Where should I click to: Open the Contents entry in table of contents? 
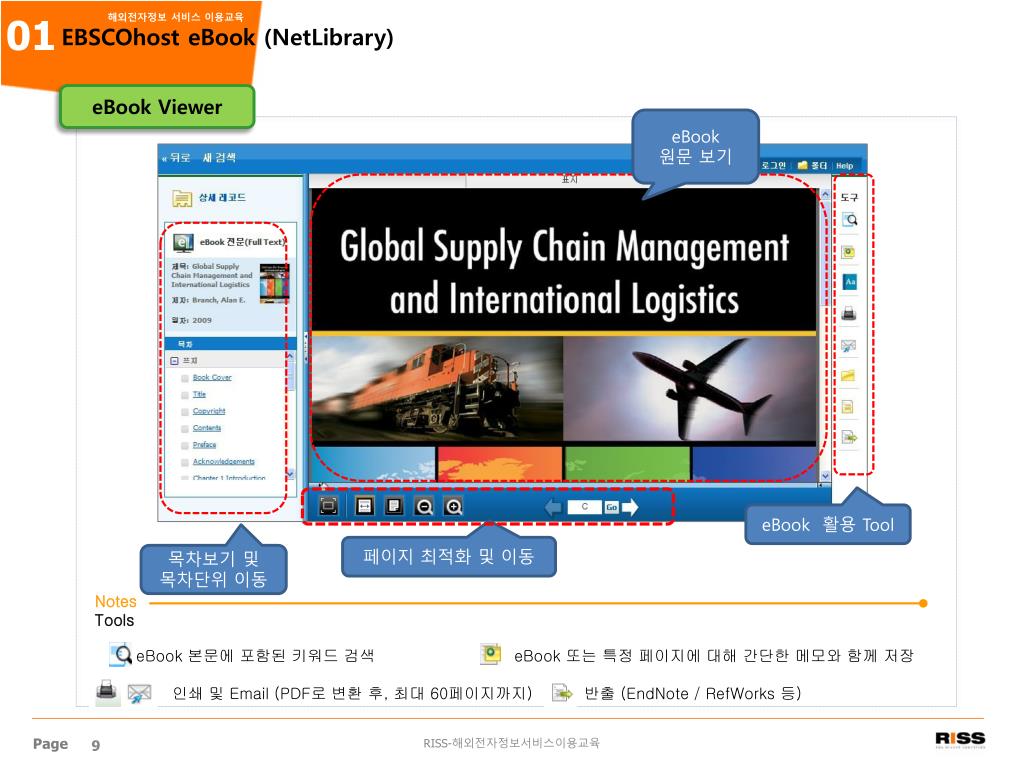click(x=207, y=428)
